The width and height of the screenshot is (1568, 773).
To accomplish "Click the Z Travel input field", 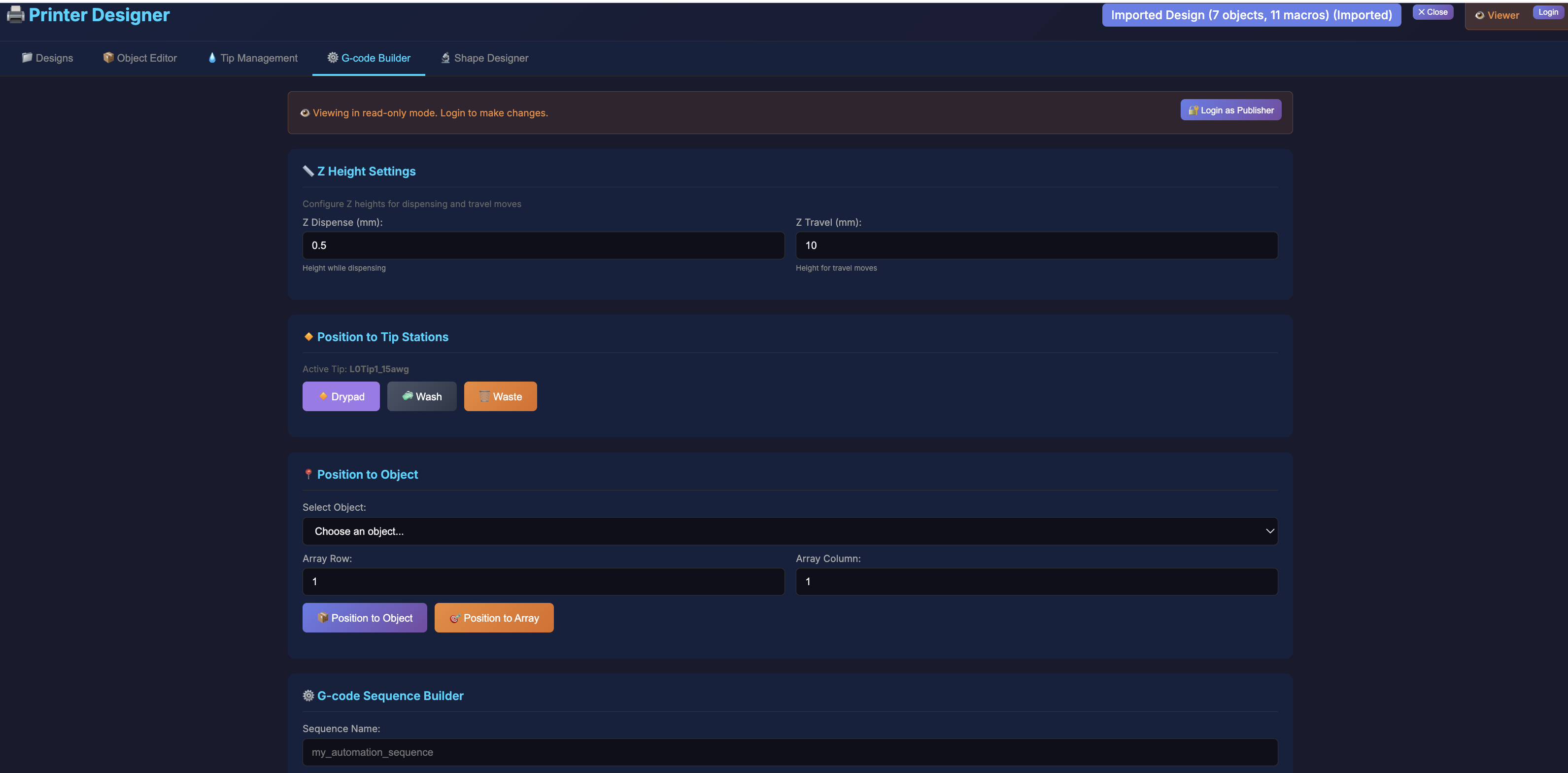I will [x=1036, y=246].
